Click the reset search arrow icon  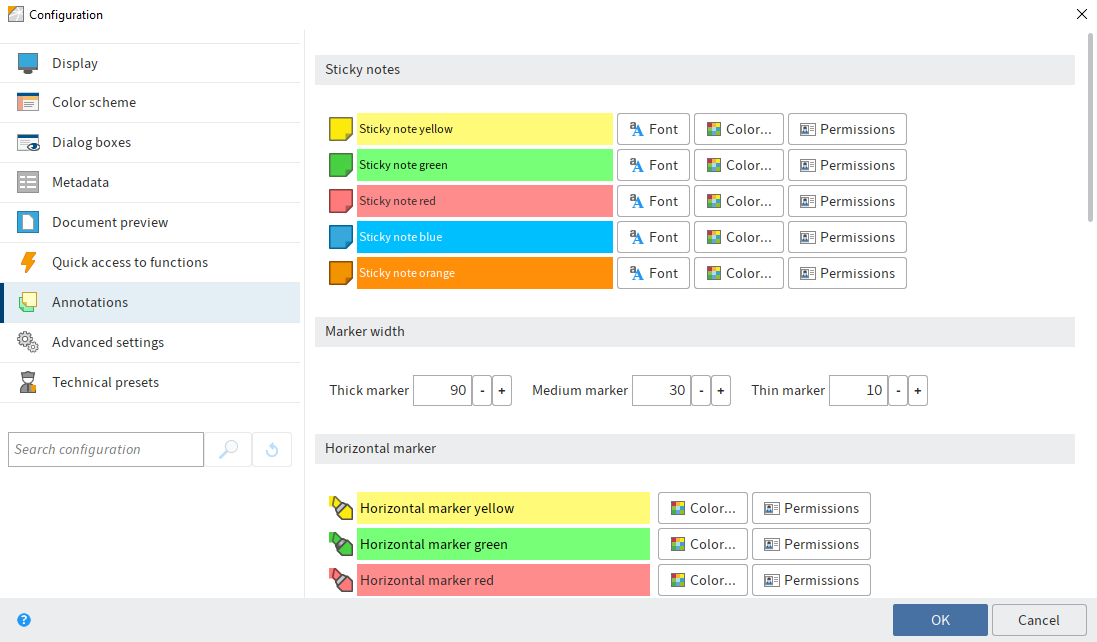(272, 450)
